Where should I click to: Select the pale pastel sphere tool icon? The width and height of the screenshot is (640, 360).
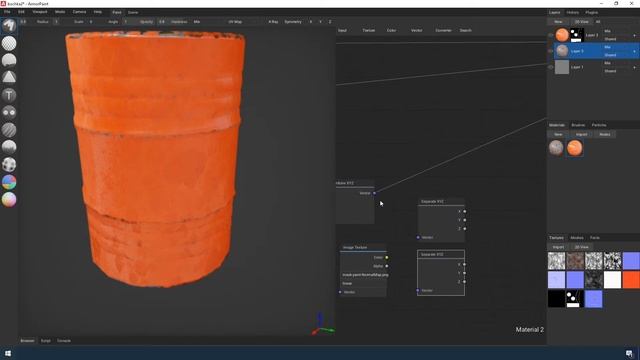tap(9, 200)
